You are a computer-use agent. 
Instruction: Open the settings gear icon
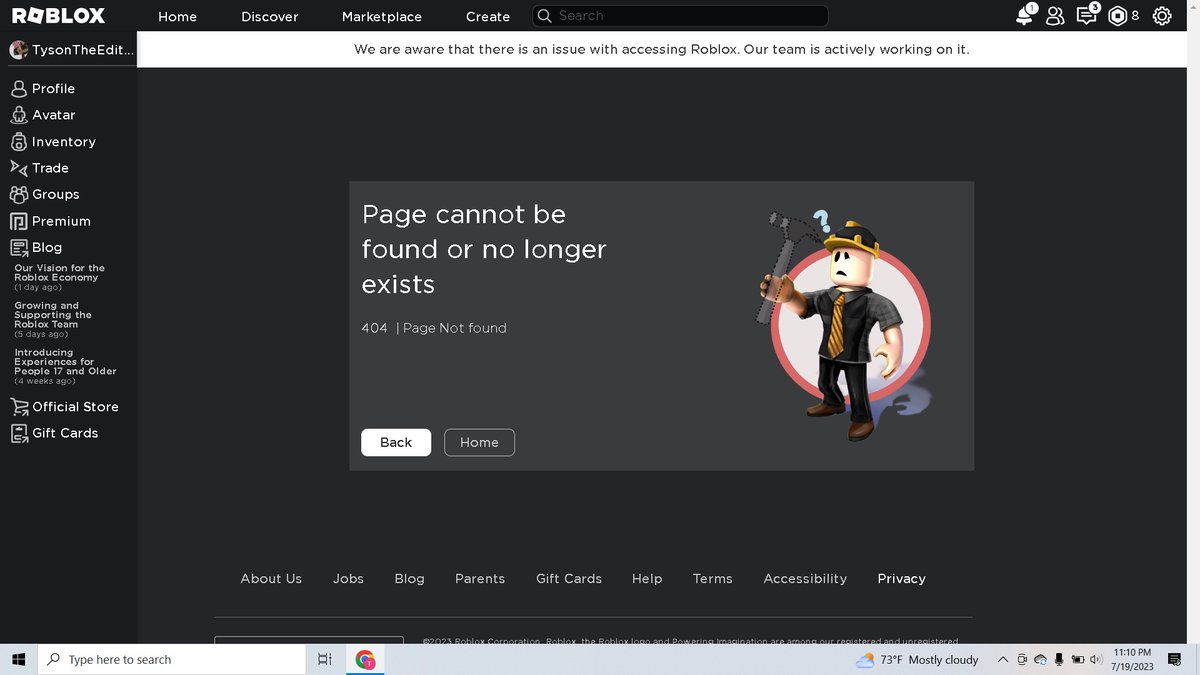coord(1162,16)
